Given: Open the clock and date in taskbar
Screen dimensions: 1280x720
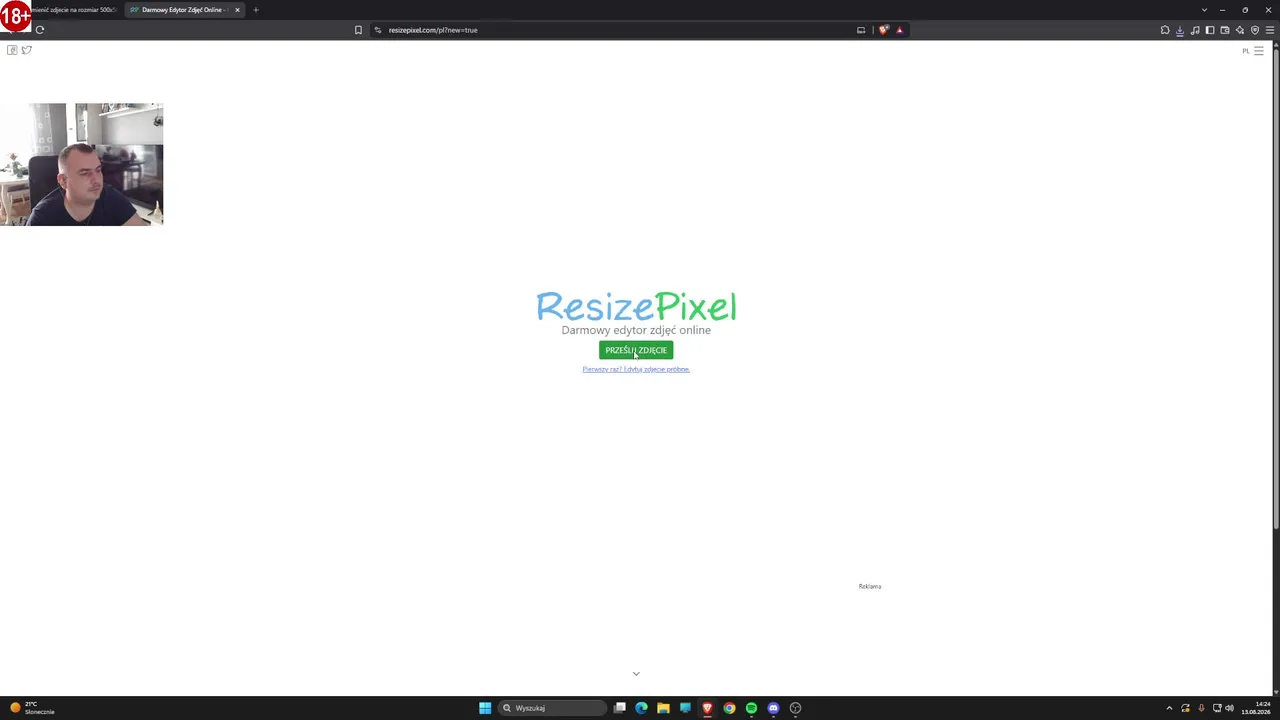Looking at the screenshot, I should [1256, 708].
